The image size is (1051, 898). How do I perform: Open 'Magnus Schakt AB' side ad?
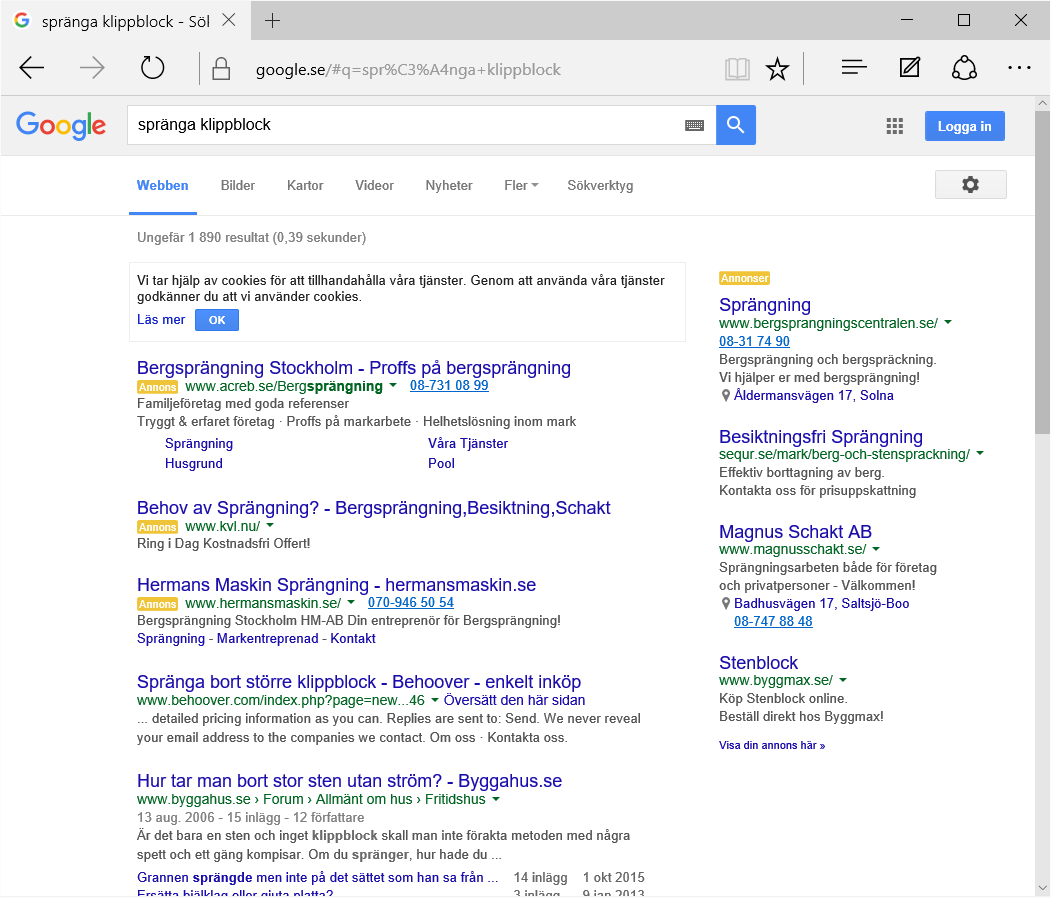tap(795, 532)
